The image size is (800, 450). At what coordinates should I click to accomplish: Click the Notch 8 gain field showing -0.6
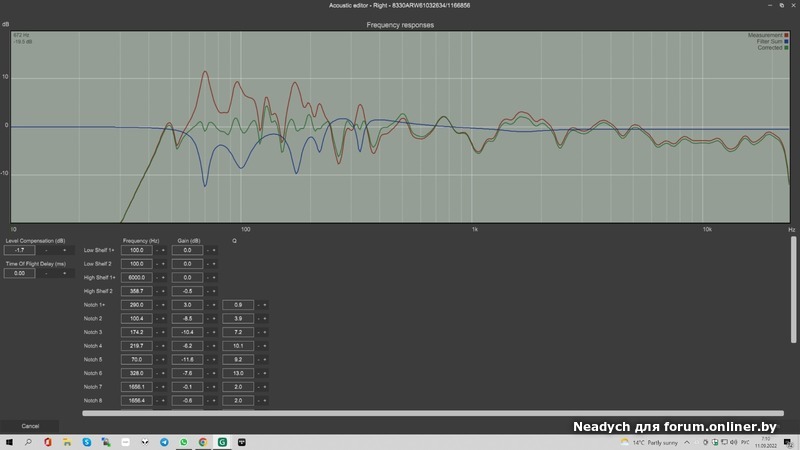(187, 401)
